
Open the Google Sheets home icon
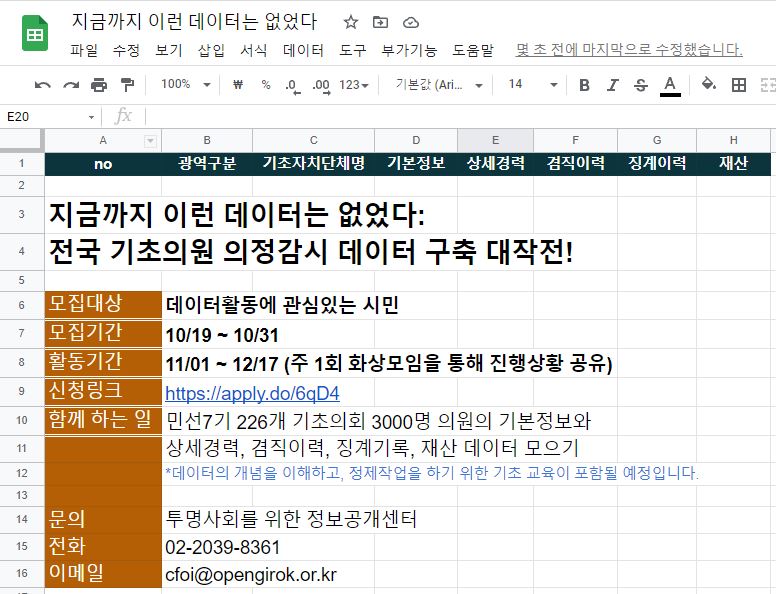35,33
